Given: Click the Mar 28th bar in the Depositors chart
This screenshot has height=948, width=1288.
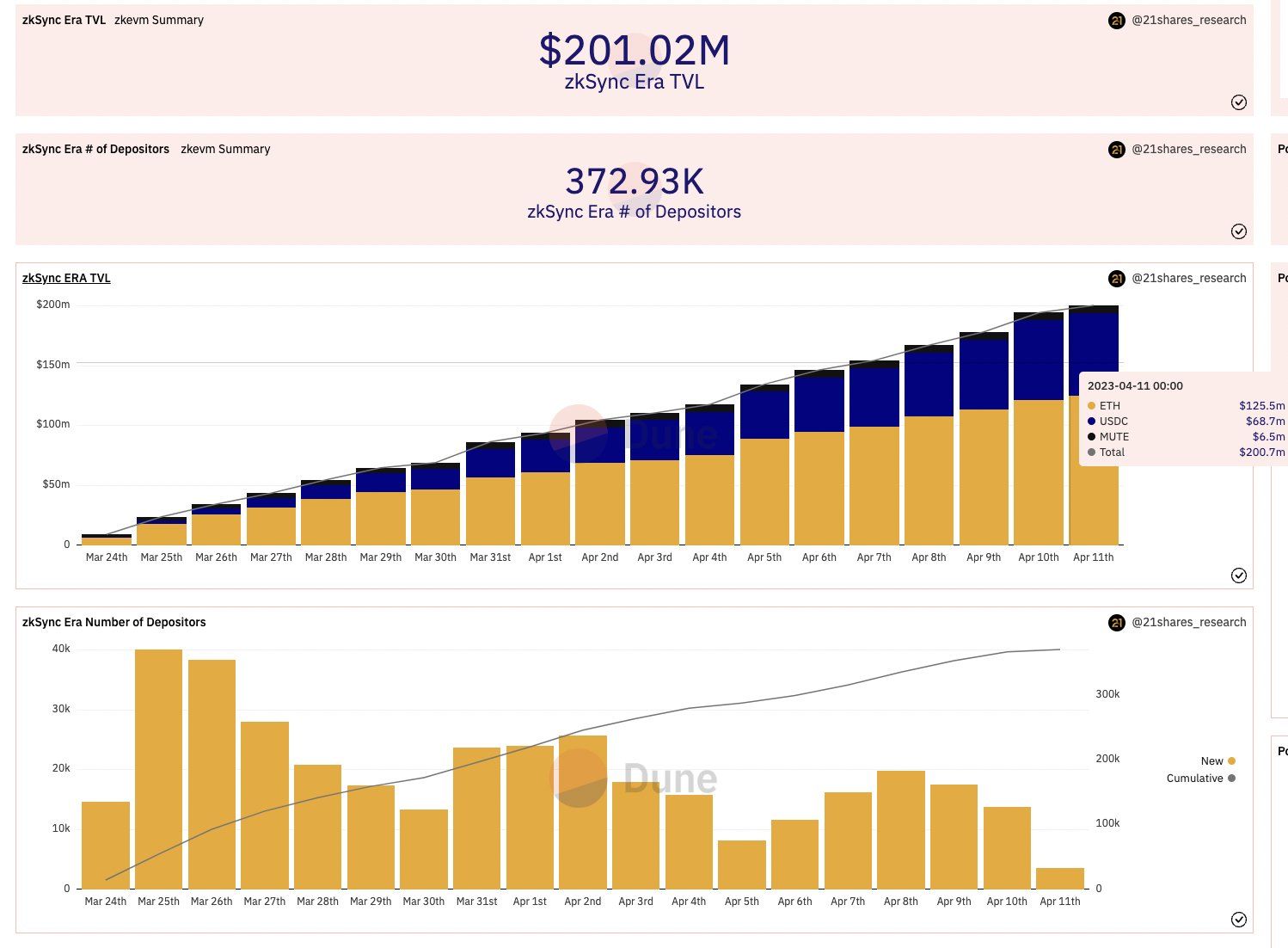Looking at the screenshot, I should [317, 827].
